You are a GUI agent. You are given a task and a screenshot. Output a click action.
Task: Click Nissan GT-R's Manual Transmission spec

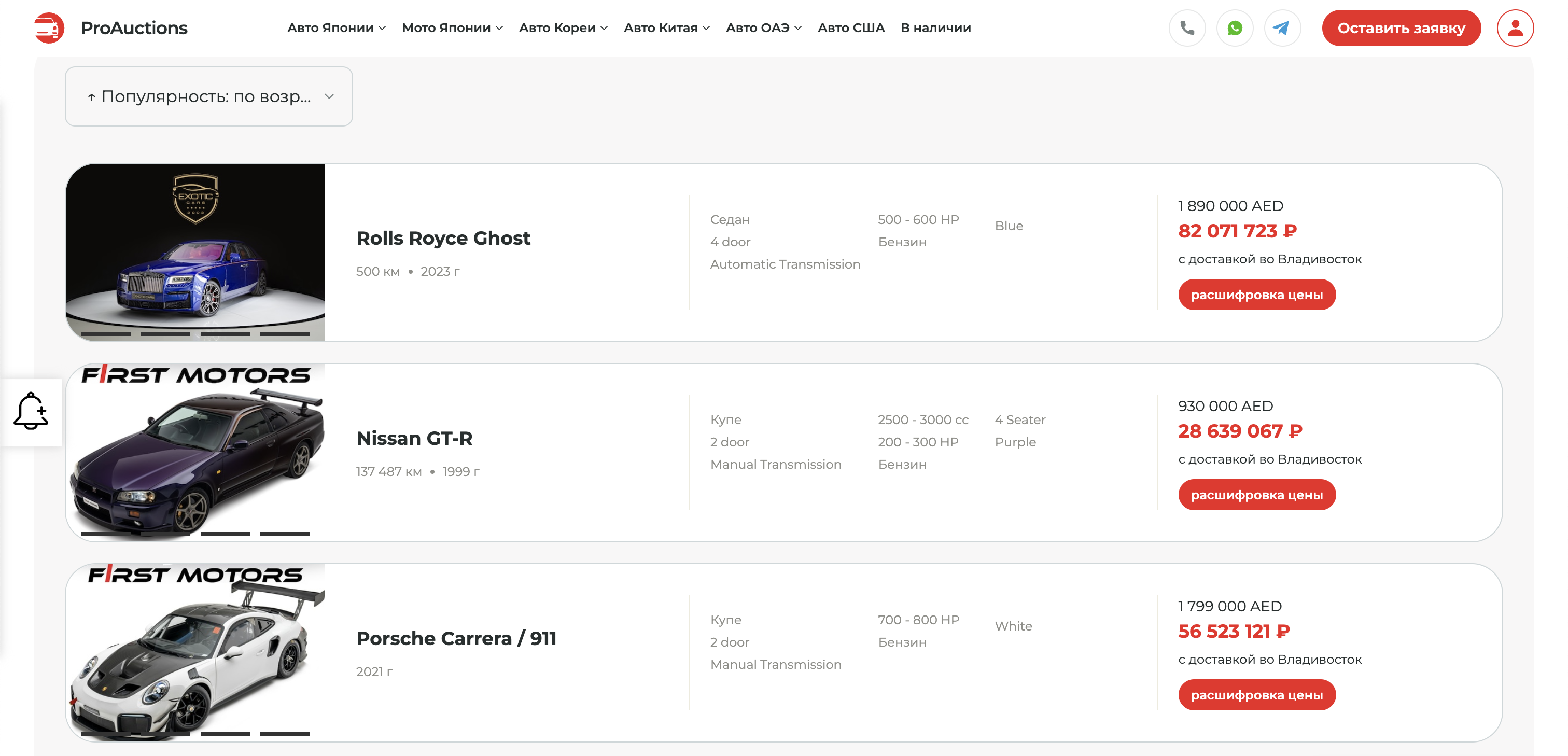click(x=776, y=465)
